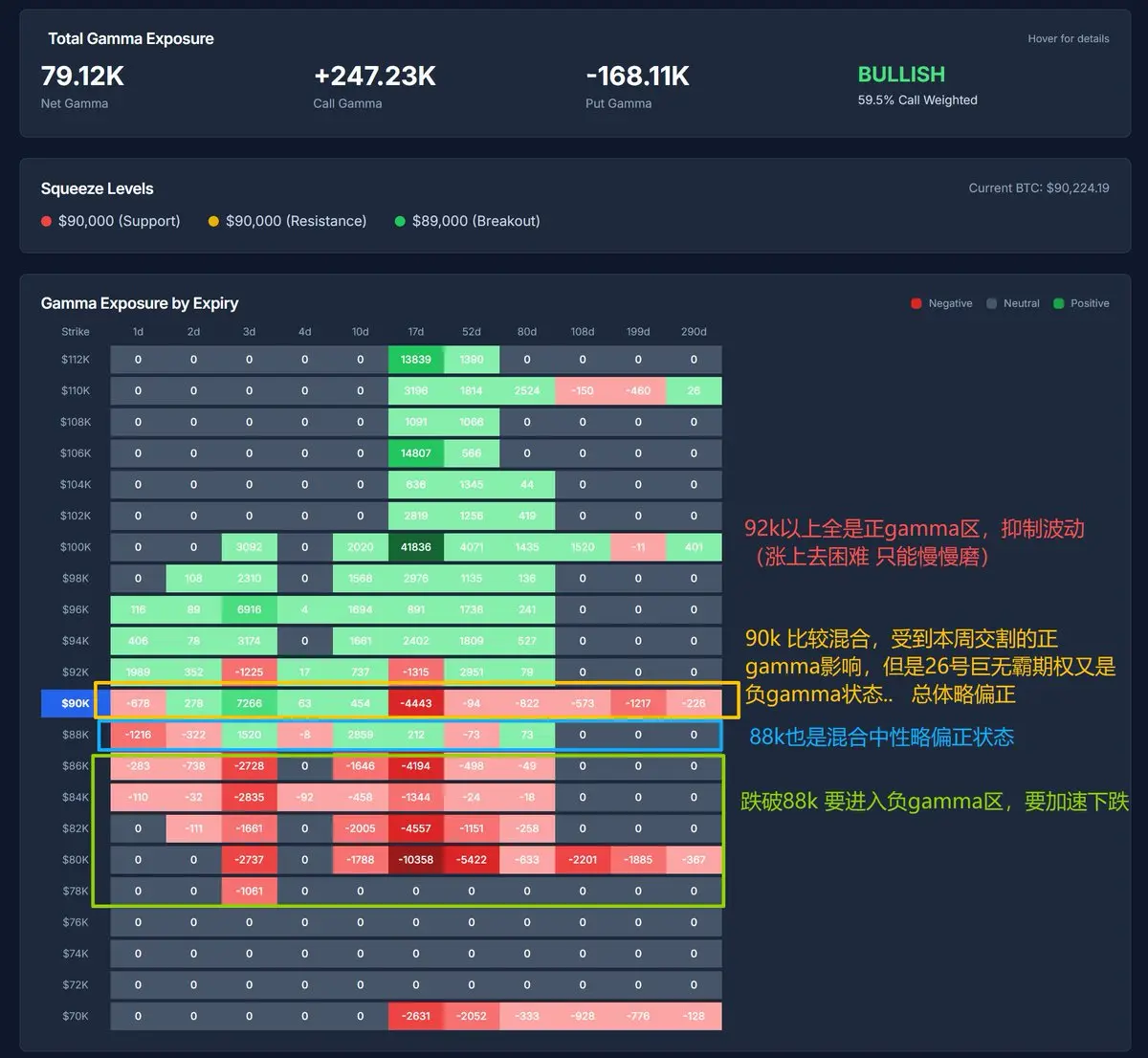The width and height of the screenshot is (1148, 1058).
Task: Click the $100K strike label
Action: click(76, 547)
